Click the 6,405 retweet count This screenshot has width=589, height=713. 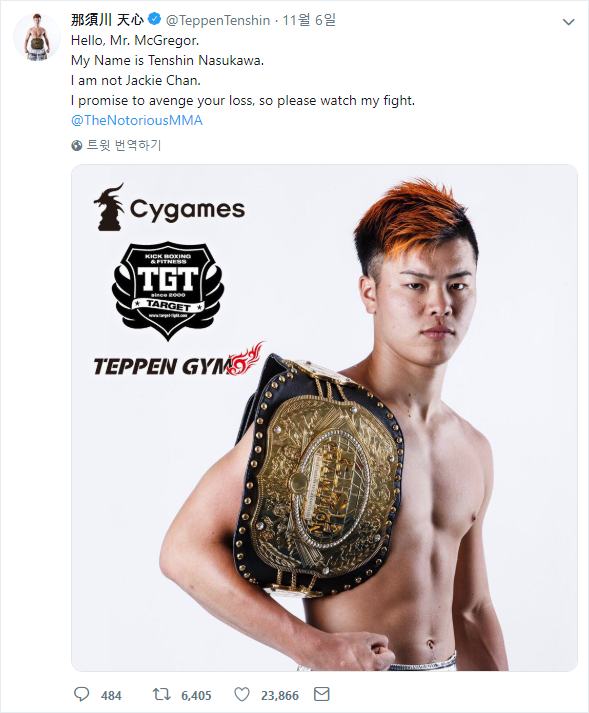(196, 696)
